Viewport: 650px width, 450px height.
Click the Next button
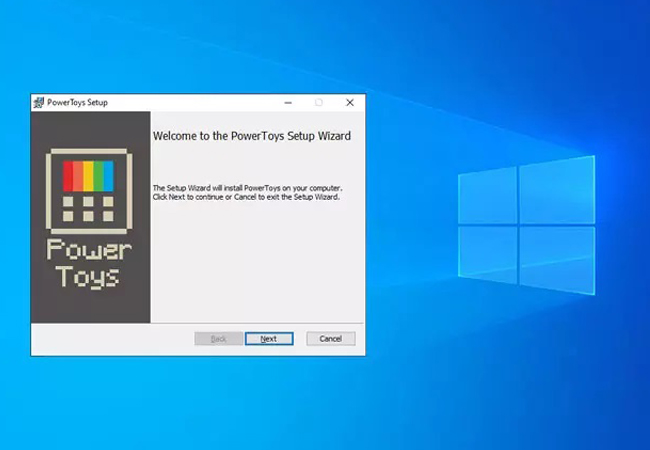click(269, 339)
